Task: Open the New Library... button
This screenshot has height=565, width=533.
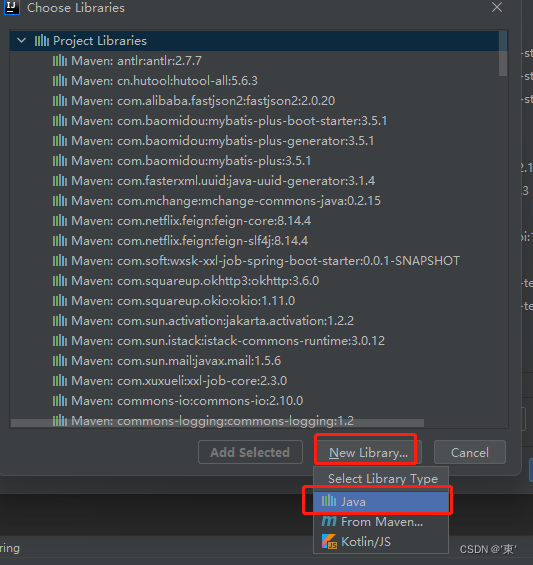Action: tap(368, 452)
